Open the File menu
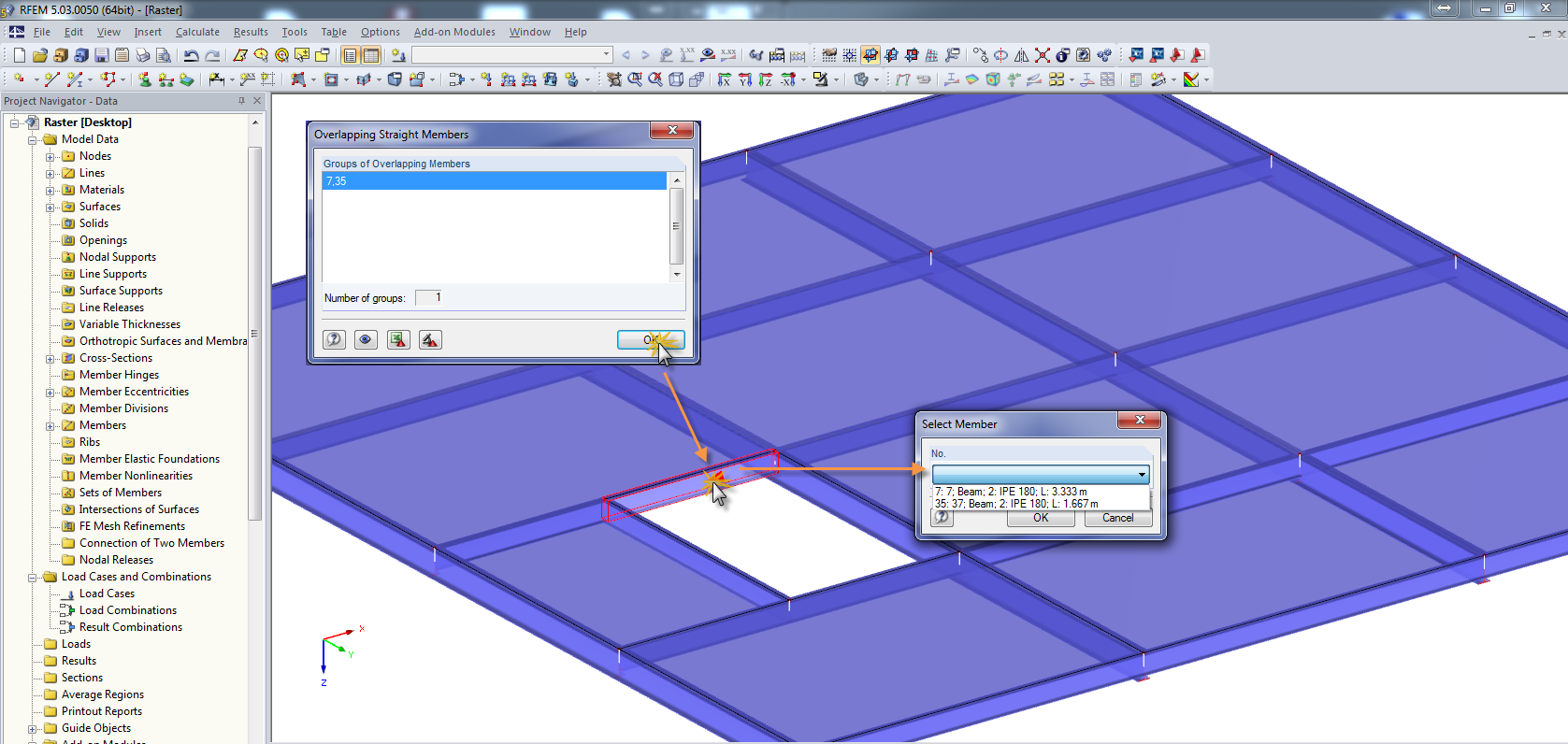 [x=42, y=32]
